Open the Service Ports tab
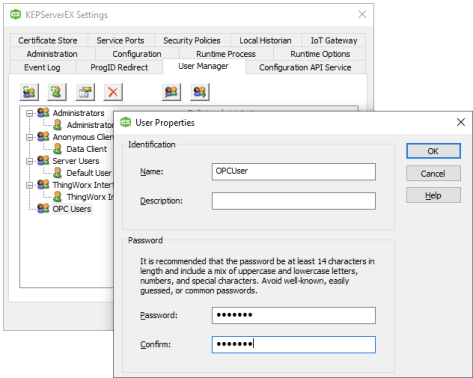The width and height of the screenshot is (473, 378). click(x=120, y=40)
